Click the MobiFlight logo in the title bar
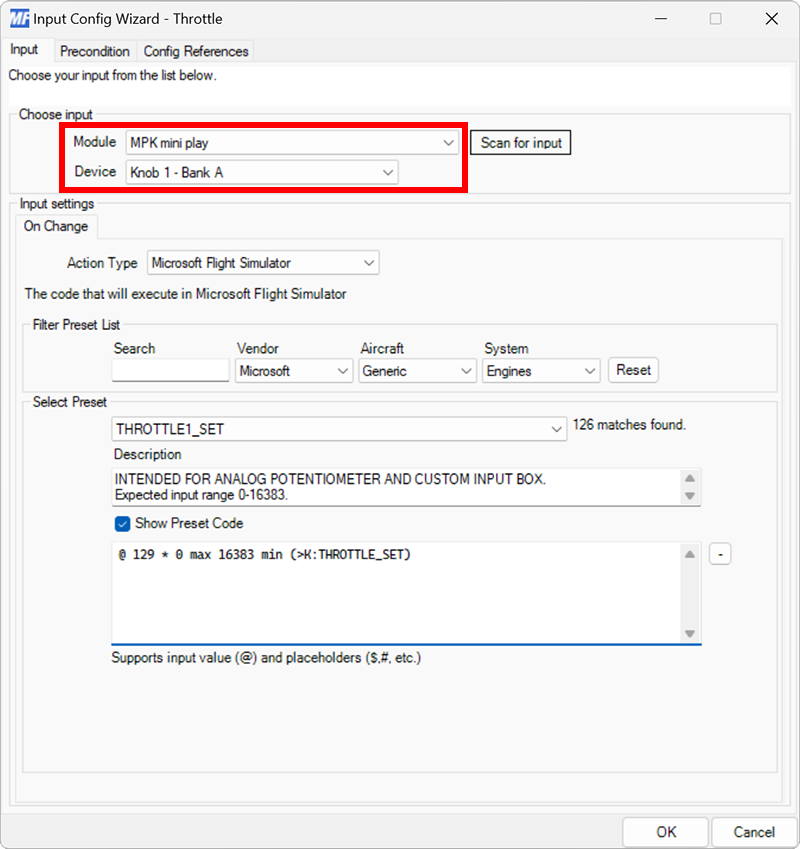800x849 pixels. [18, 18]
